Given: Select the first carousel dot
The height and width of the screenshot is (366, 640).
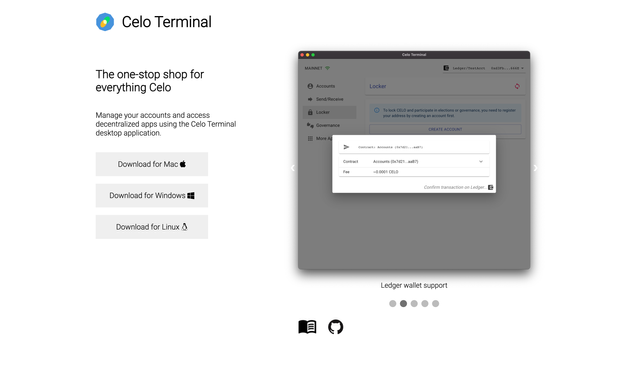Looking at the screenshot, I should point(393,304).
